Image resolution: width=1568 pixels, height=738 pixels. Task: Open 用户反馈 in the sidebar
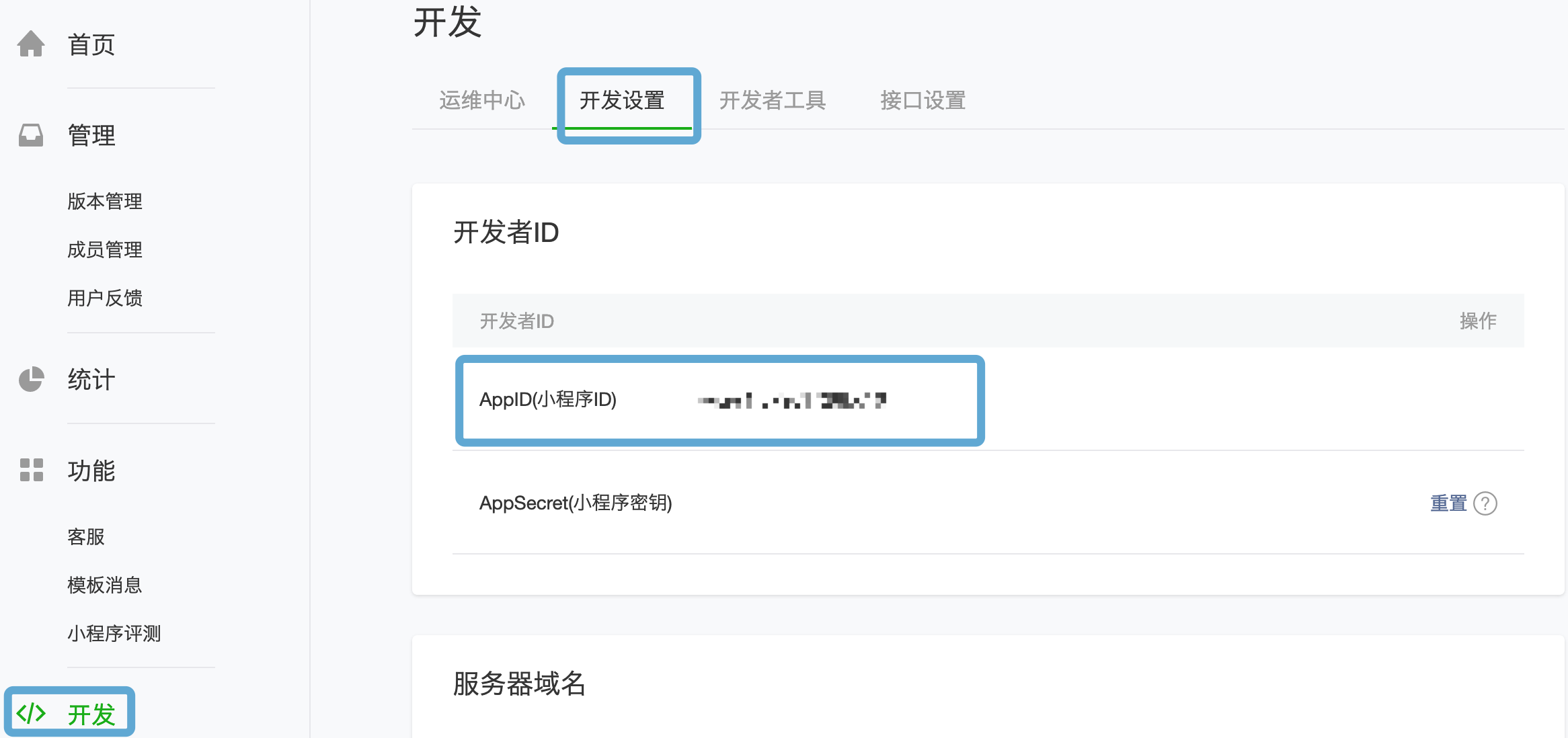pyautogui.click(x=105, y=298)
